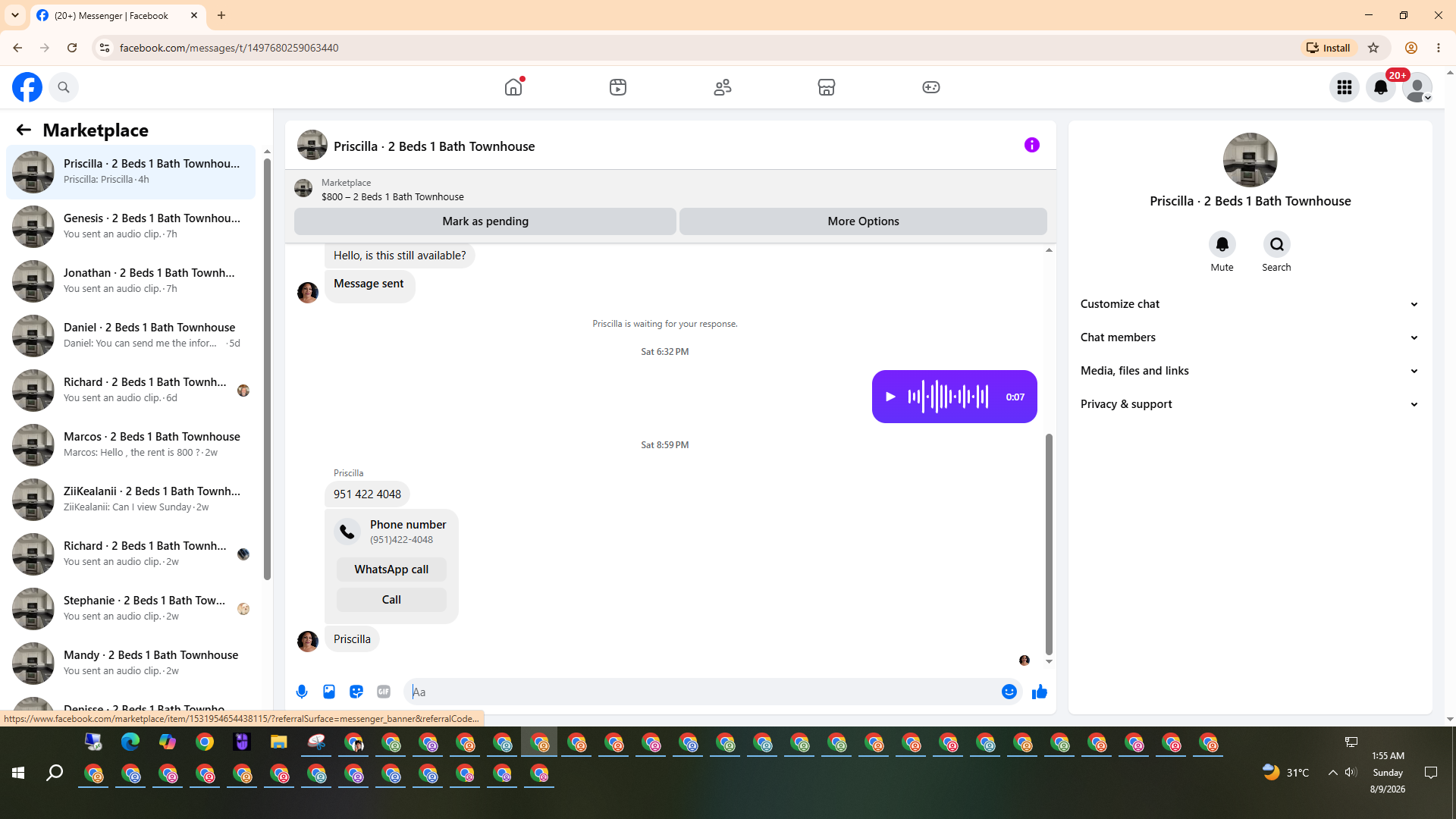
Task: Launch Microsoft Edge from the taskbar
Action: click(130, 742)
